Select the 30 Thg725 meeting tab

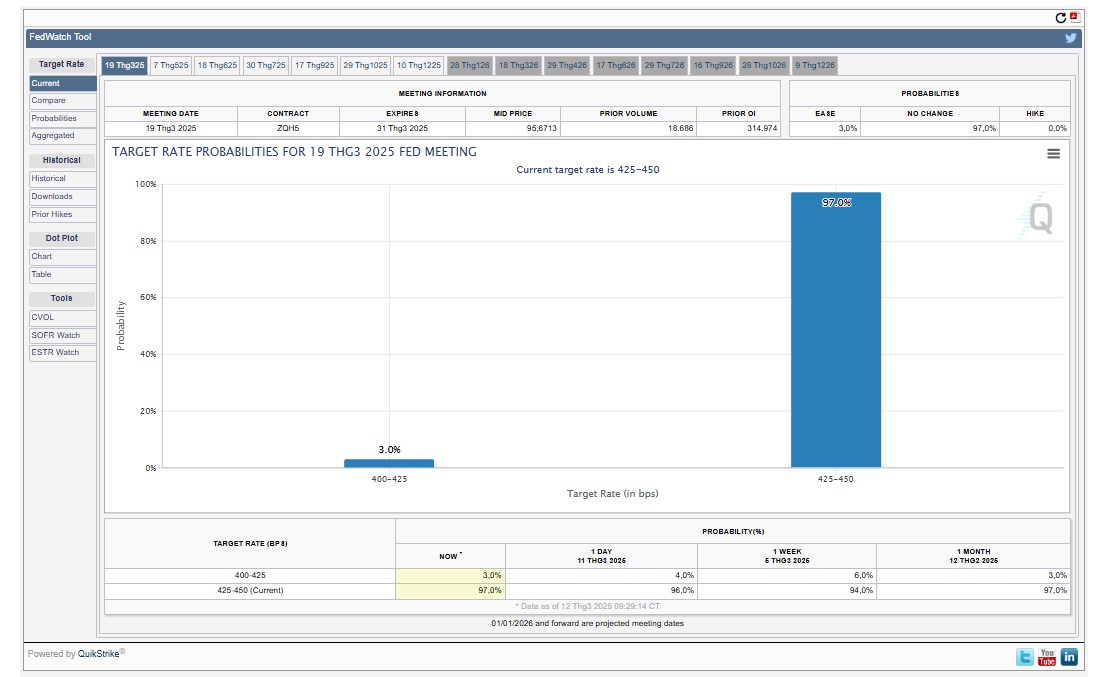(x=265, y=65)
